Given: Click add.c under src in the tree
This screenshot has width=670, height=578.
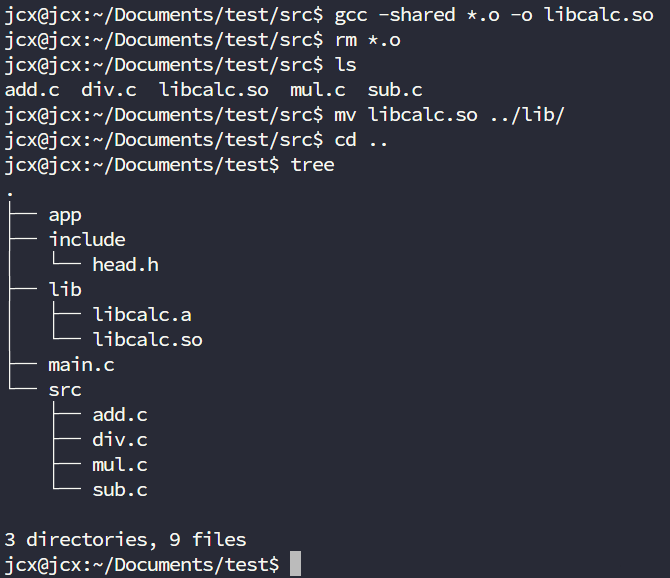Looking at the screenshot, I should 119,415.
